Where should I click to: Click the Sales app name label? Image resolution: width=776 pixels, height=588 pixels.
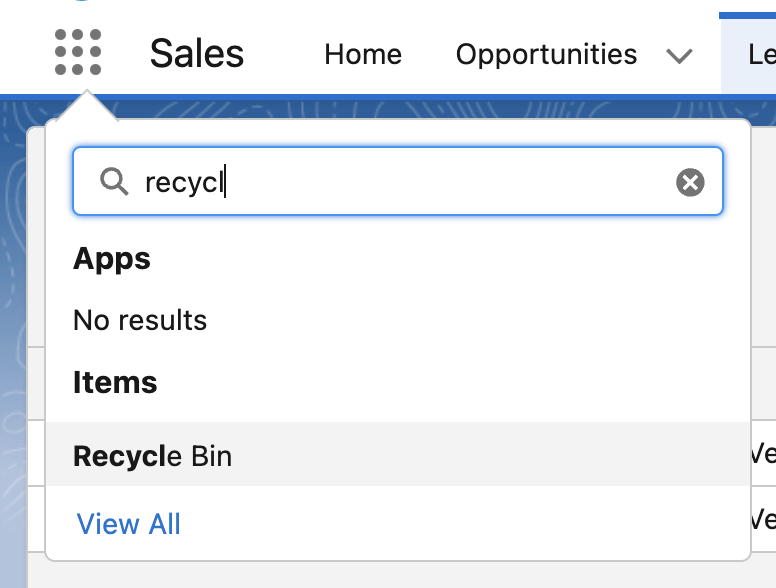tap(196, 53)
